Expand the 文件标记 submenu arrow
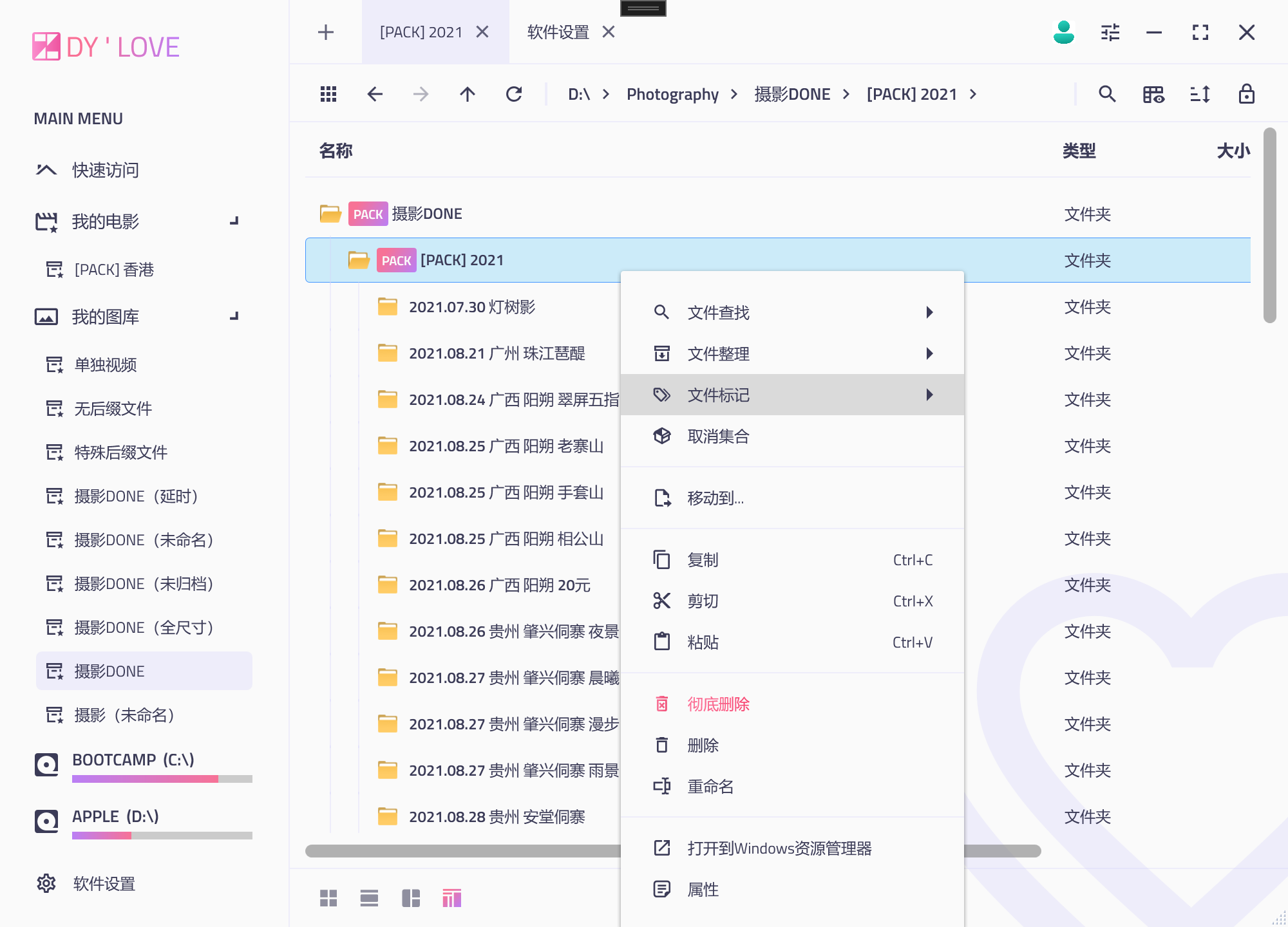The width and height of the screenshot is (1288, 927). (x=929, y=395)
